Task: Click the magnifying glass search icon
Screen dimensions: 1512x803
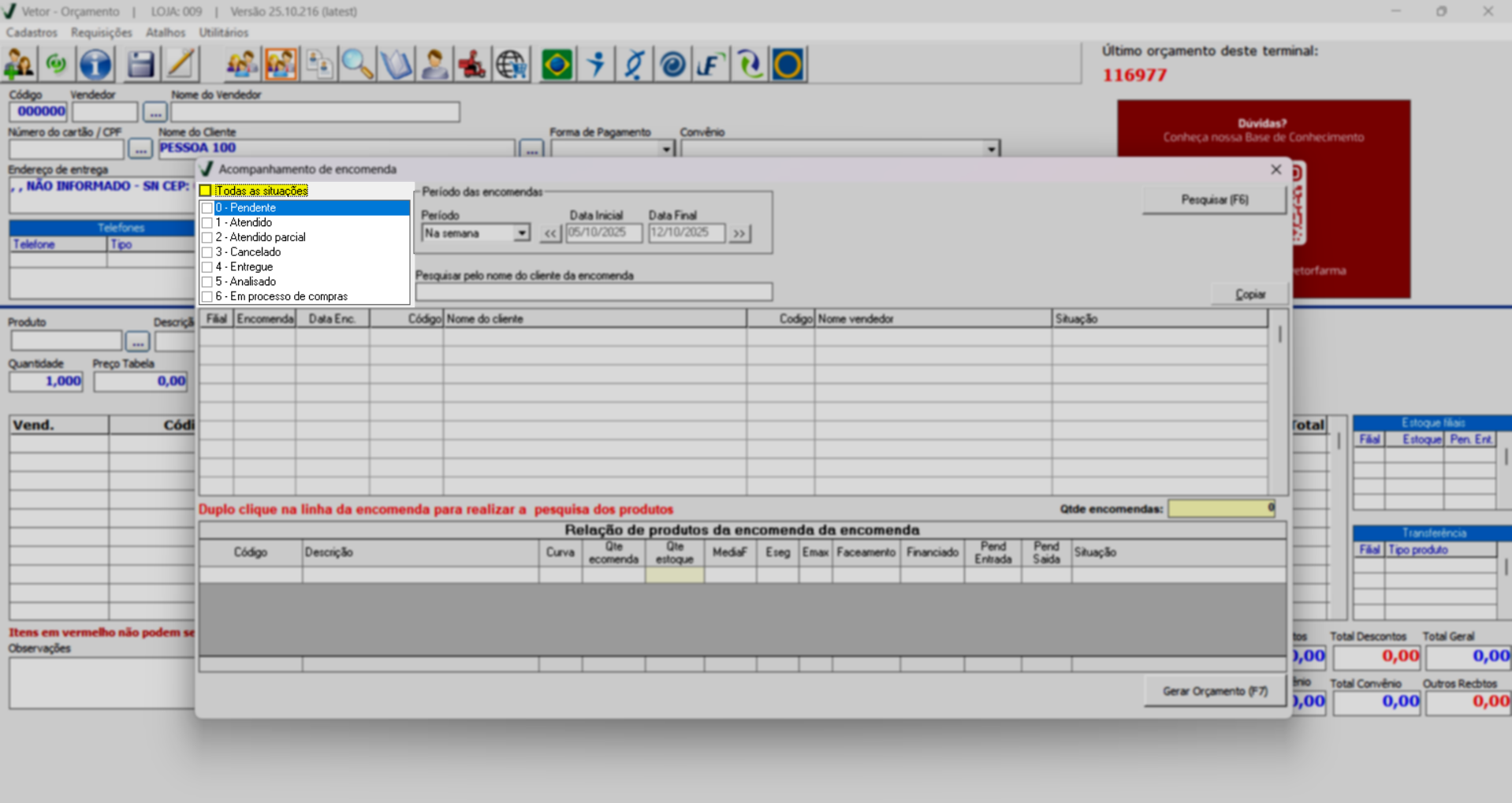Action: [357, 65]
